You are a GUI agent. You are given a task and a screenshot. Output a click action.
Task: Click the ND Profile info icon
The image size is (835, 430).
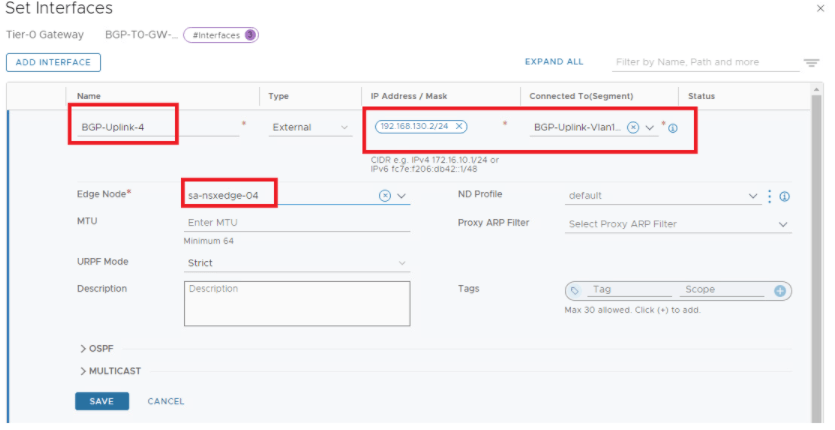785,197
